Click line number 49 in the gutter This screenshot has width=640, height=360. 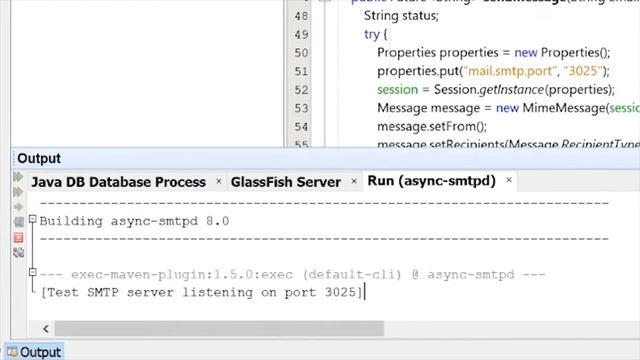click(x=301, y=35)
